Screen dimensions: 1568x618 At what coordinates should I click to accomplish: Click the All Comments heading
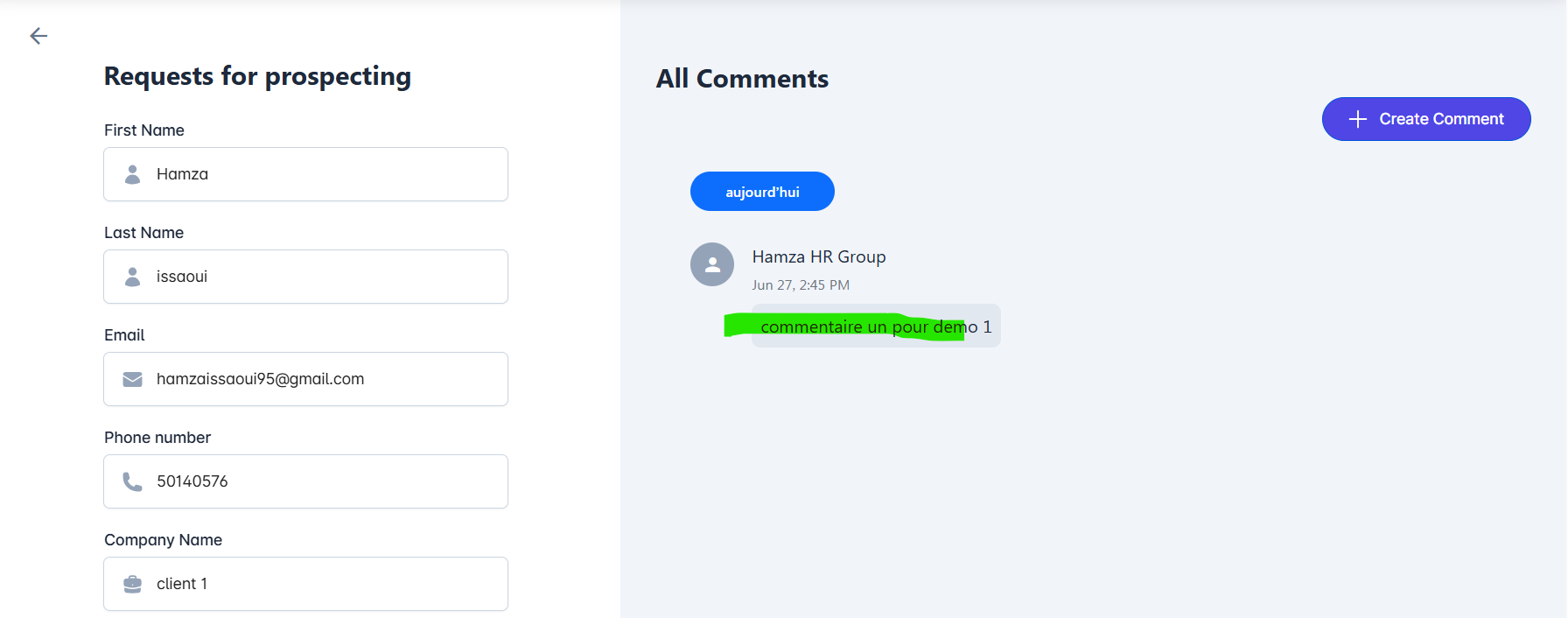[742, 79]
